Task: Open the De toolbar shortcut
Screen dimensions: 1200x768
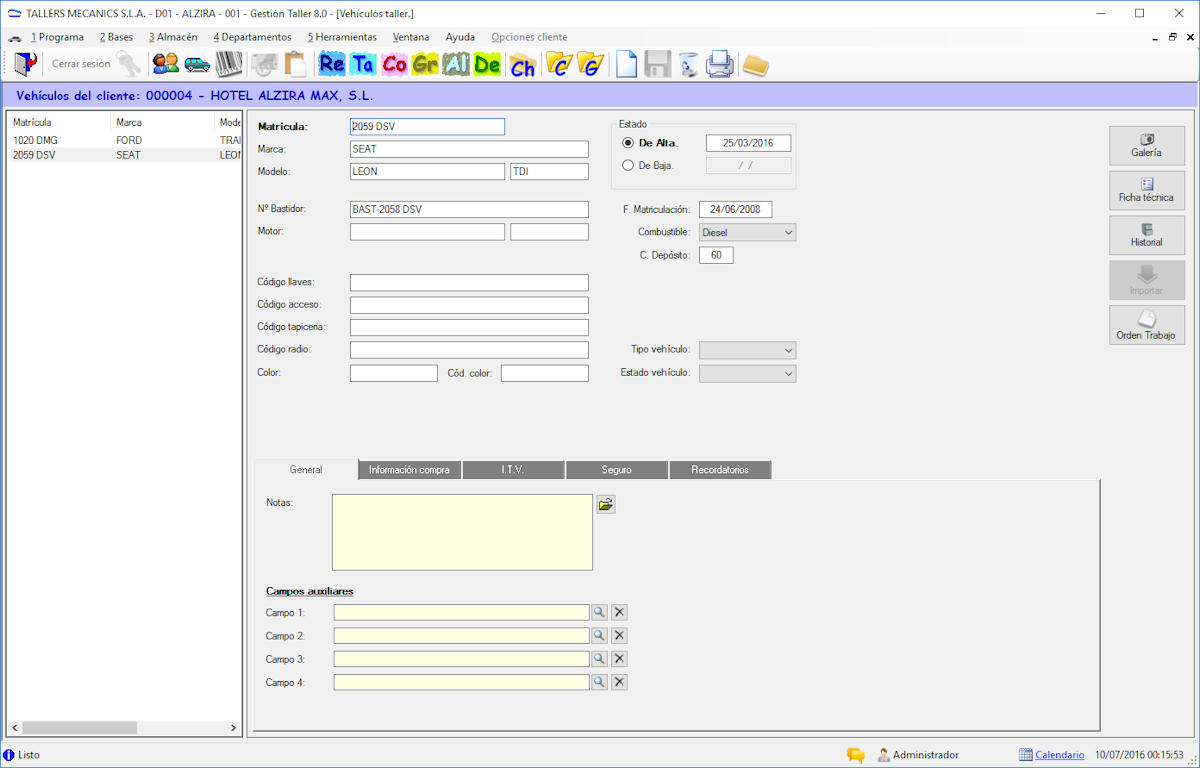Action: pos(487,65)
